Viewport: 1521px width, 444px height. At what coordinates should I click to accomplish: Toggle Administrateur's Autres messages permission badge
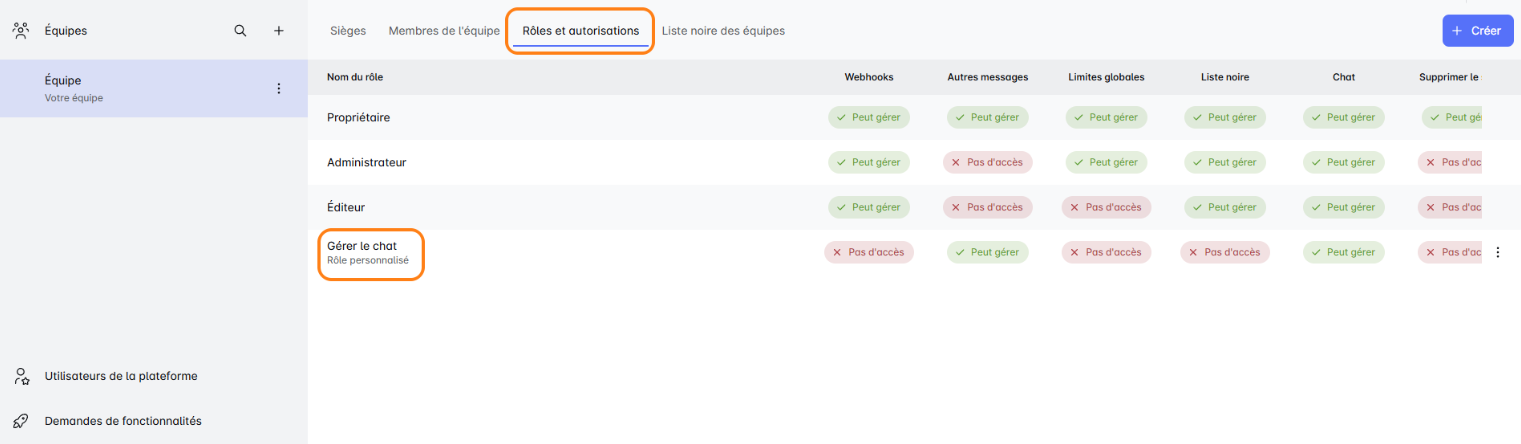click(988, 162)
